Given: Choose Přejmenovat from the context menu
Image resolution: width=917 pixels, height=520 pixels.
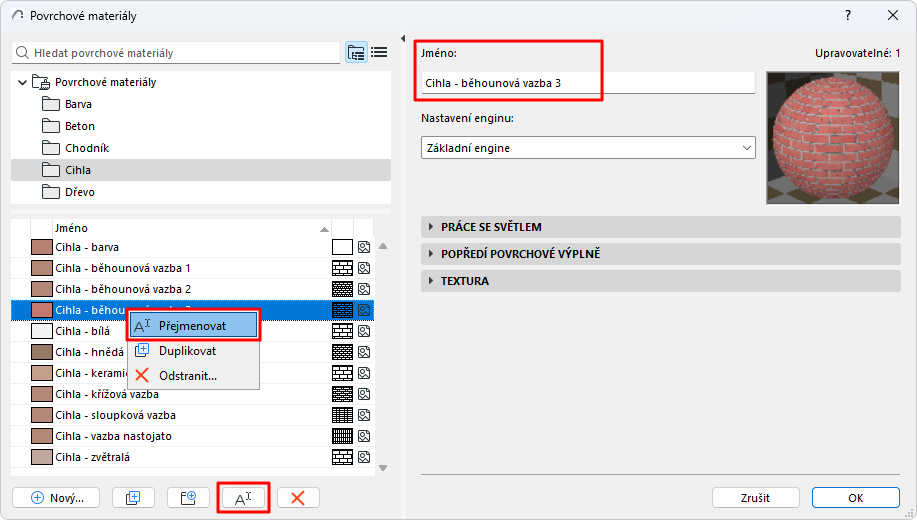Looking at the screenshot, I should click(x=194, y=326).
